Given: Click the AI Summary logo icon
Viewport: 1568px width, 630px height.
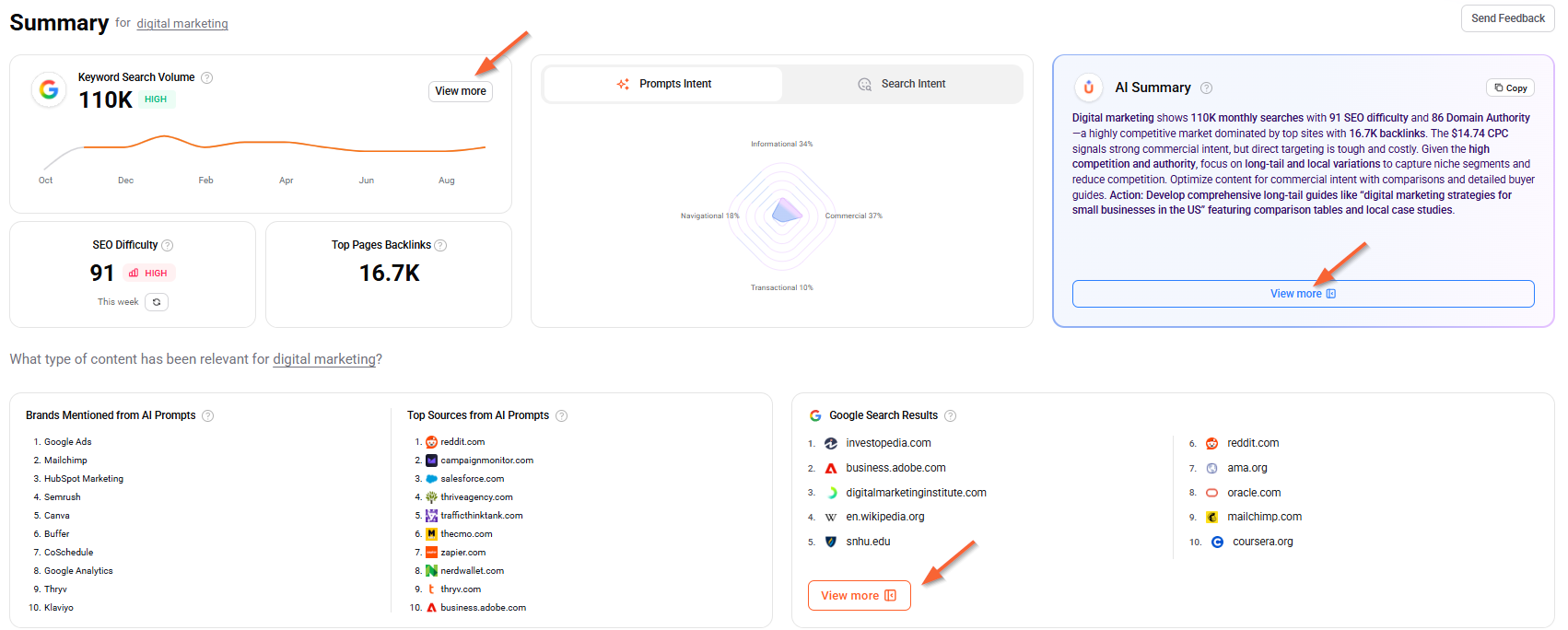Looking at the screenshot, I should point(1089,87).
